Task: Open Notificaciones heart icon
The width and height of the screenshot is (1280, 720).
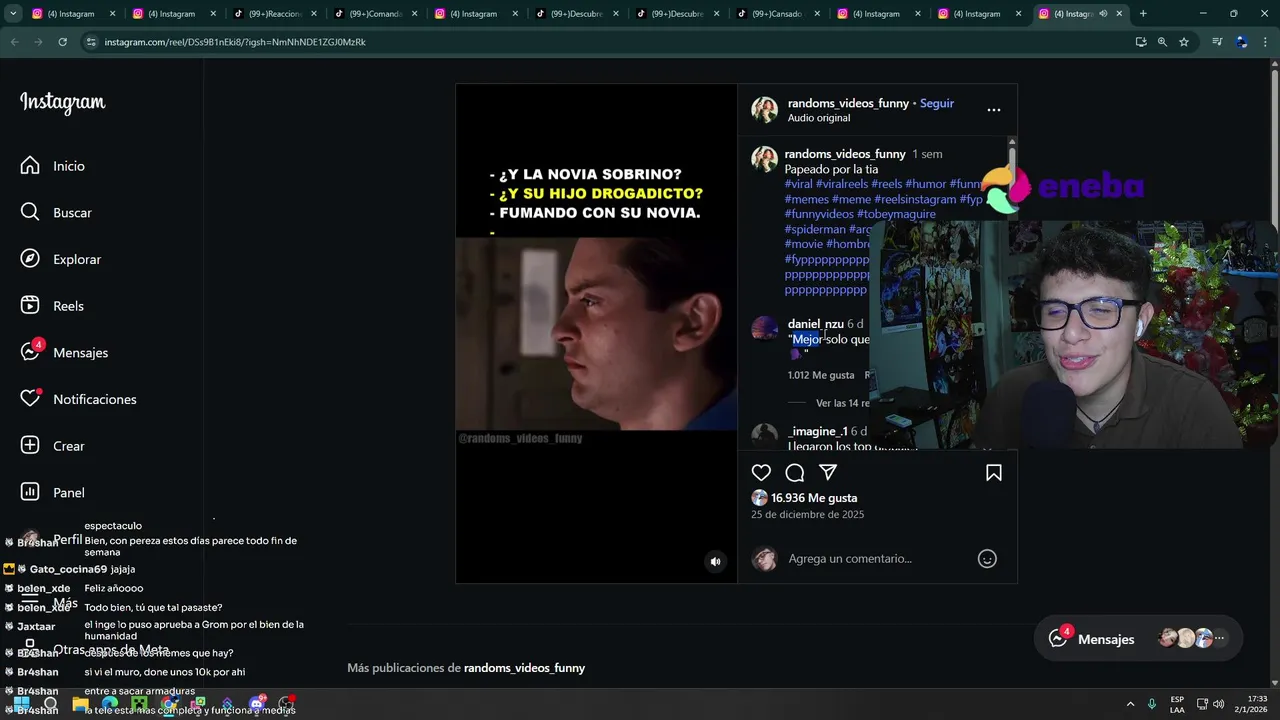Action: coord(30,399)
